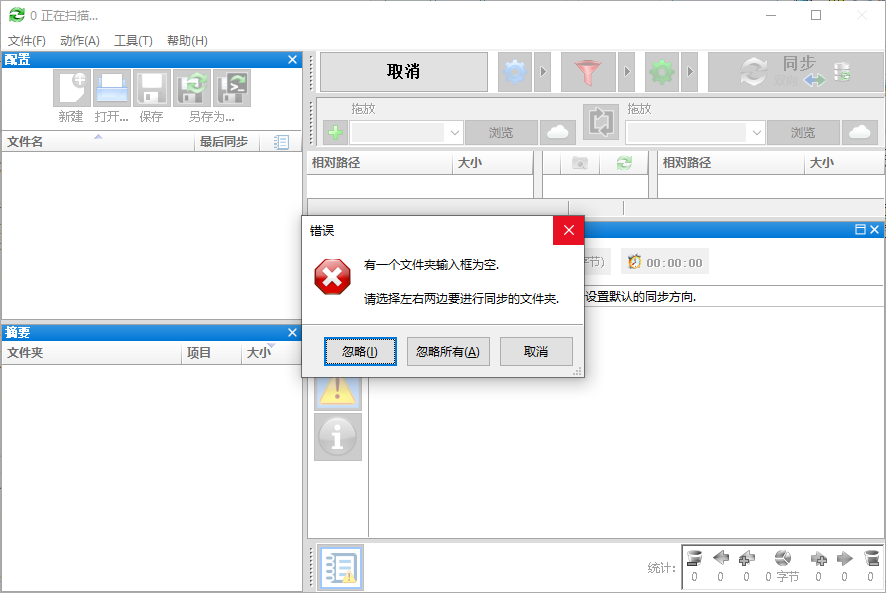Toggle the log panel notebook icon
This screenshot has width=886, height=593.
[x=340, y=568]
